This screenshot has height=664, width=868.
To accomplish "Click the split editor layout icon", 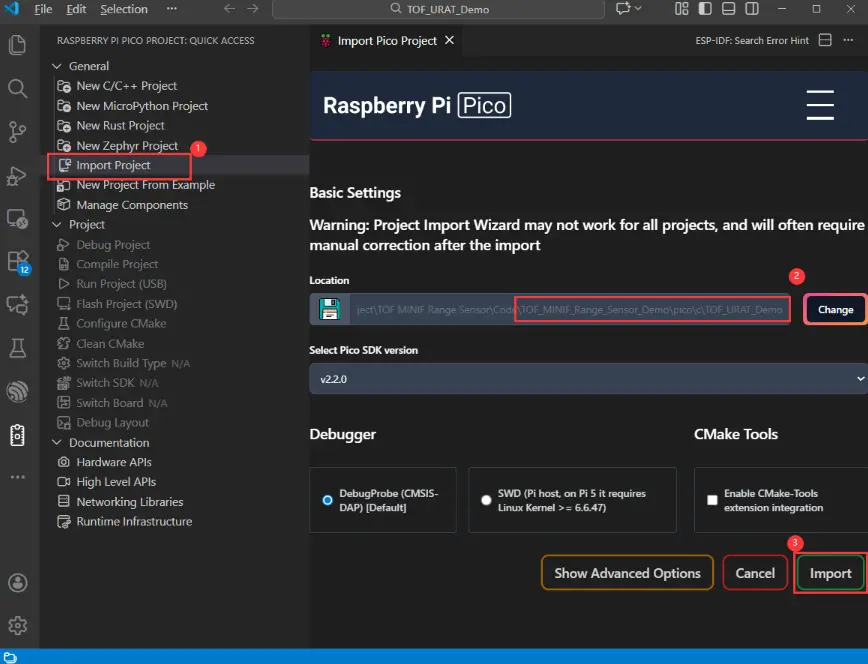I will click(825, 40).
